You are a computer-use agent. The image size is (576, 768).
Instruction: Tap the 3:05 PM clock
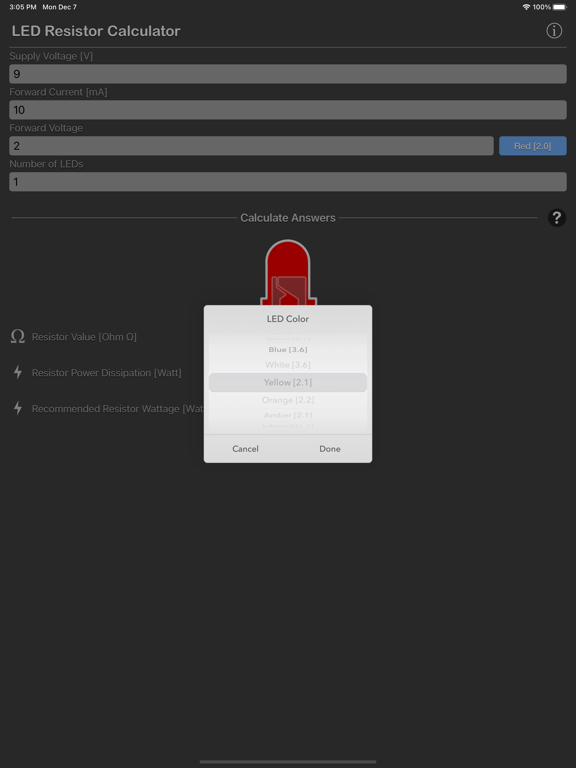(23, 7)
